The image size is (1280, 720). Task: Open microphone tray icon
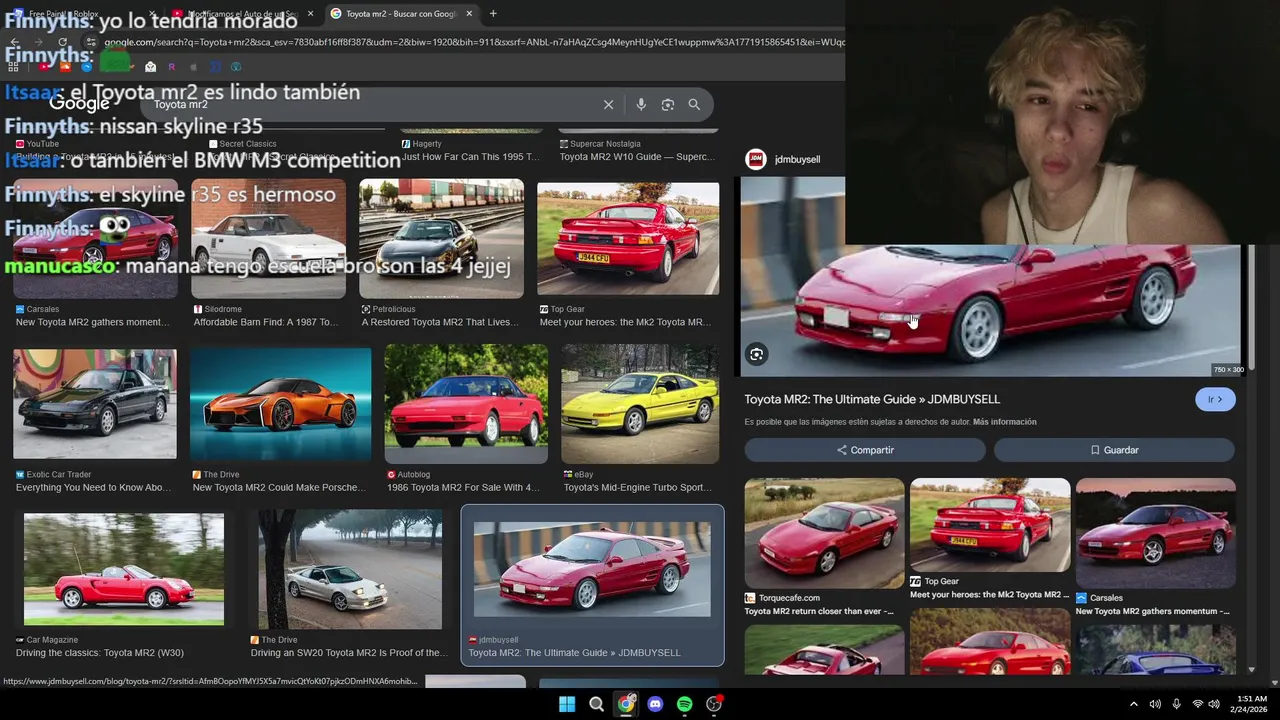click(x=1176, y=704)
